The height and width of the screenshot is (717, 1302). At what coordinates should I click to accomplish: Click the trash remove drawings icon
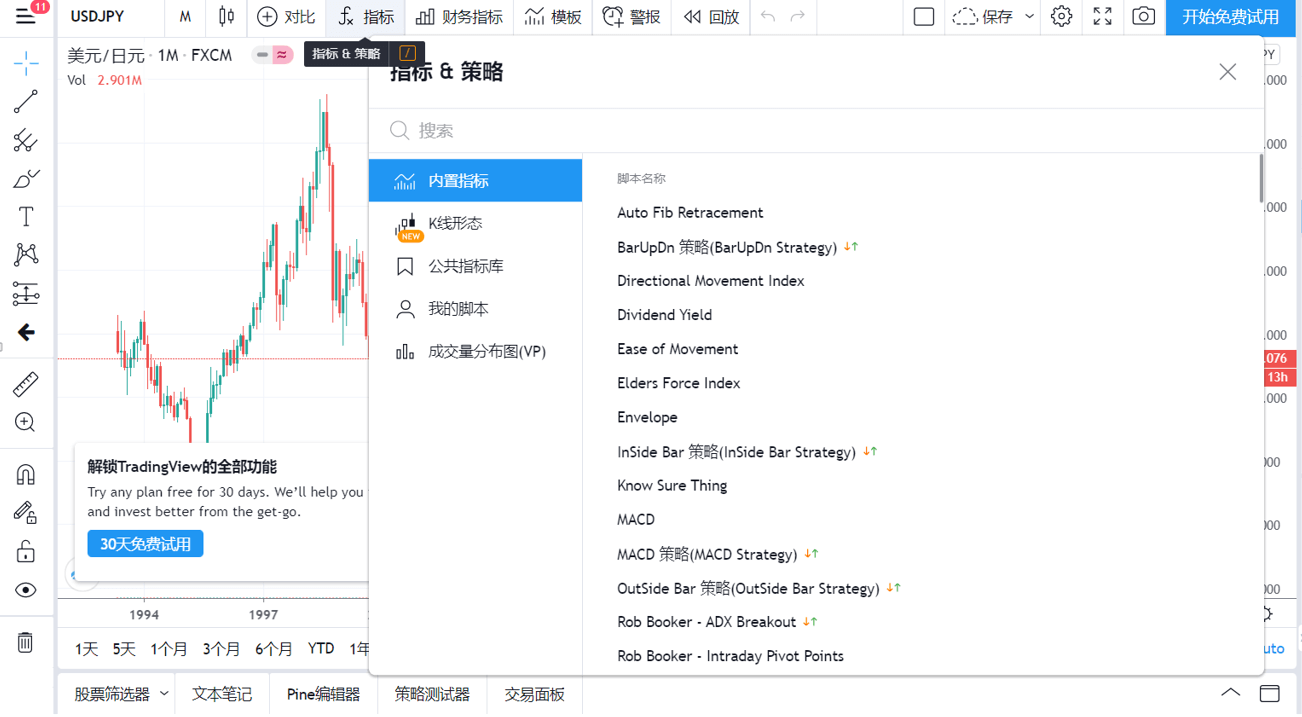pyautogui.click(x=26, y=642)
